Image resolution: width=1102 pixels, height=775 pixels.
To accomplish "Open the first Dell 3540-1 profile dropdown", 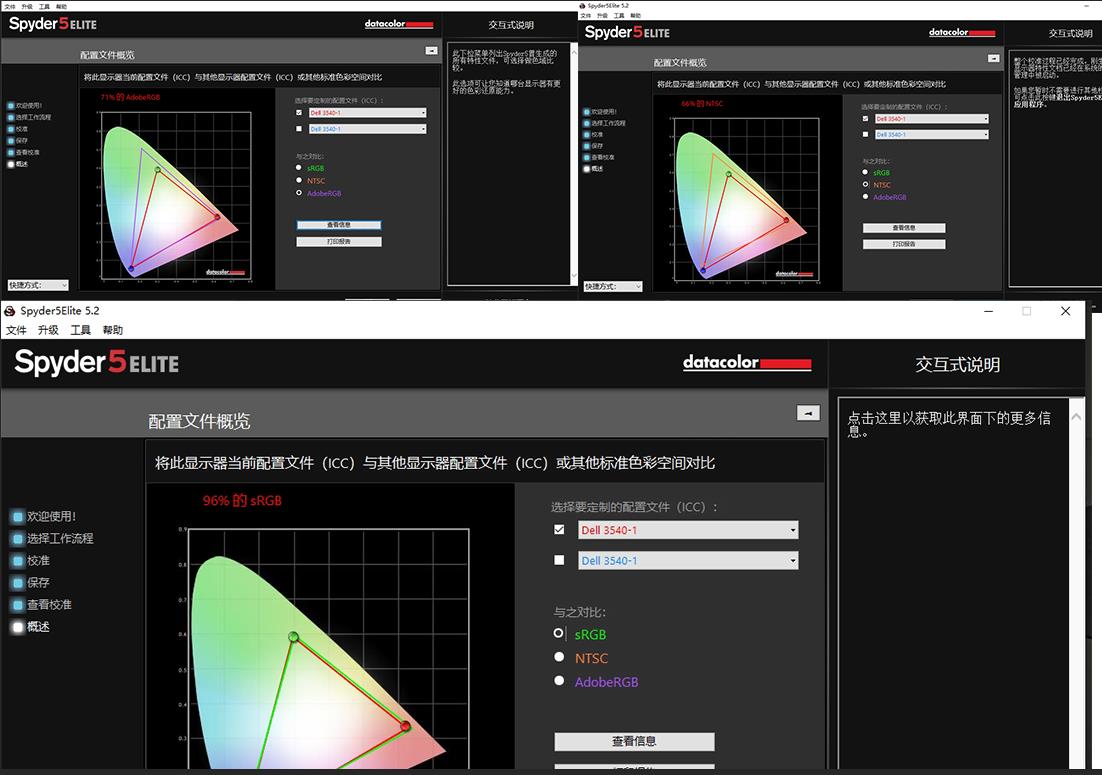I will (x=793, y=530).
